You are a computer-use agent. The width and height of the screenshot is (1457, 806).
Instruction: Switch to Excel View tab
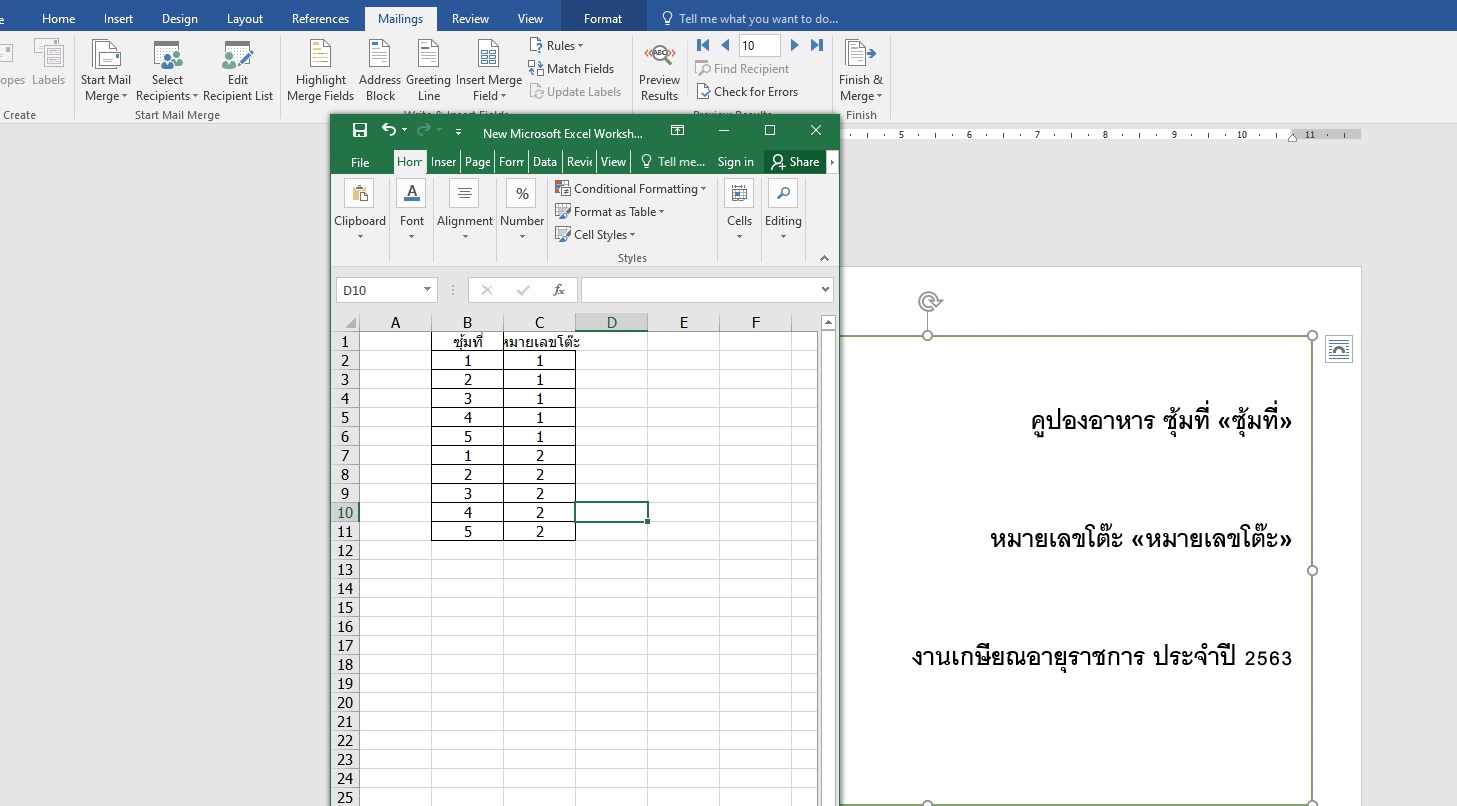pyautogui.click(x=614, y=162)
